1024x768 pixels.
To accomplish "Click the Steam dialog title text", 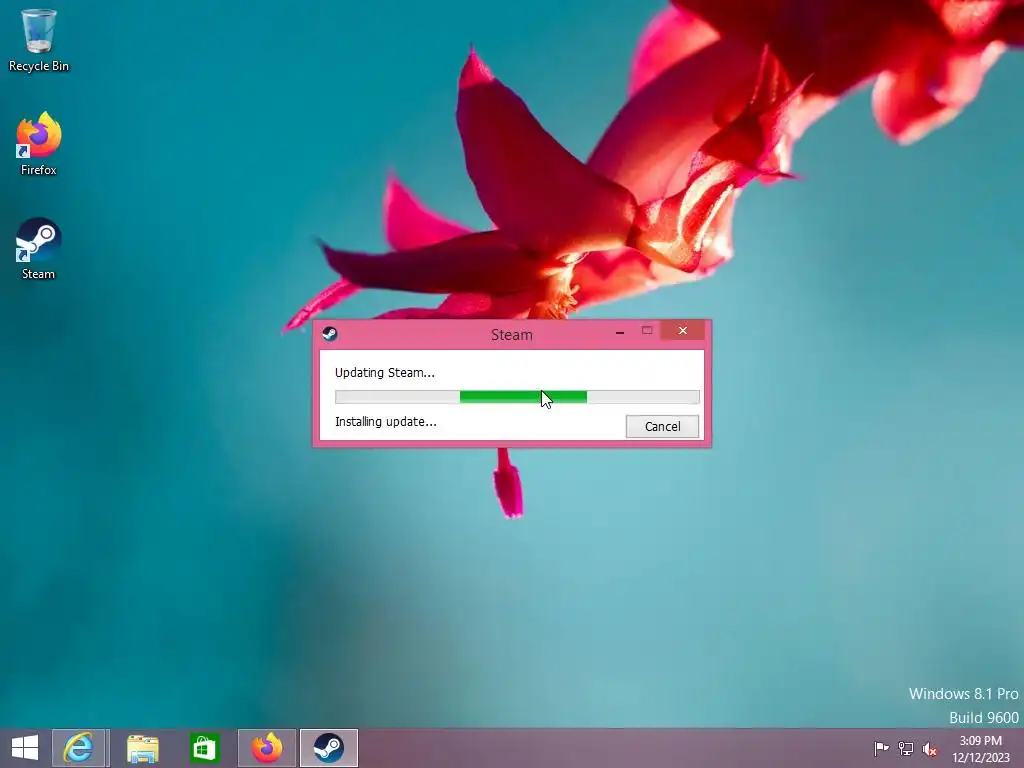I will pyautogui.click(x=511, y=335).
